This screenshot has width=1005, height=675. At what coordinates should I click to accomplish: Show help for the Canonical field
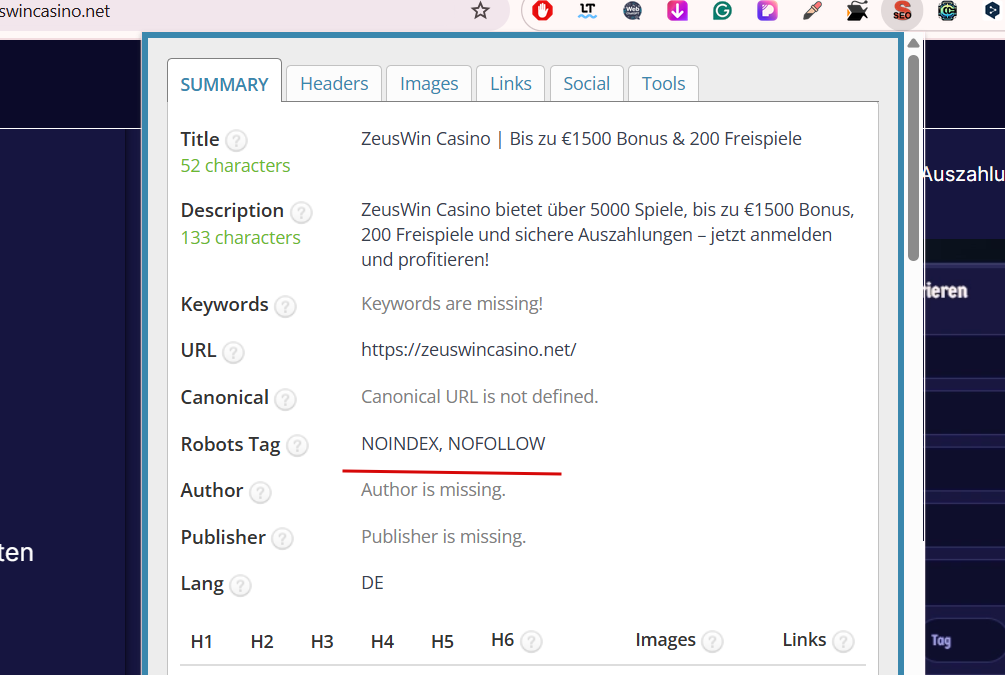(285, 399)
